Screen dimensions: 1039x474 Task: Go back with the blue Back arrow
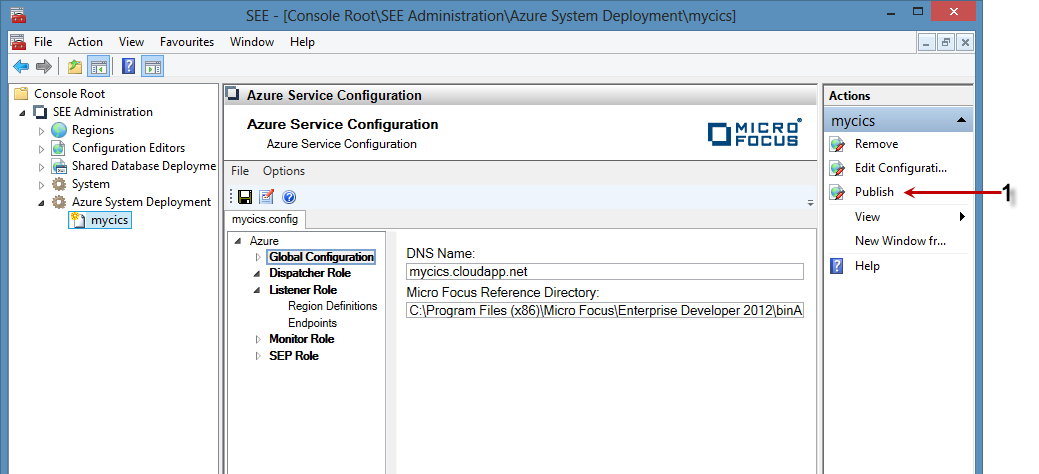pos(21,66)
